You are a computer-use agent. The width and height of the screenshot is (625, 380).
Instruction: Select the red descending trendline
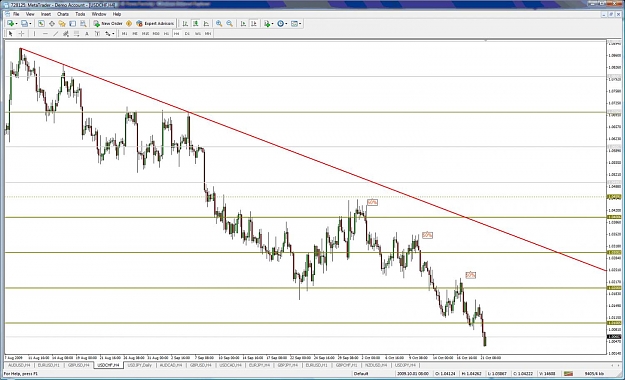pos(312,159)
